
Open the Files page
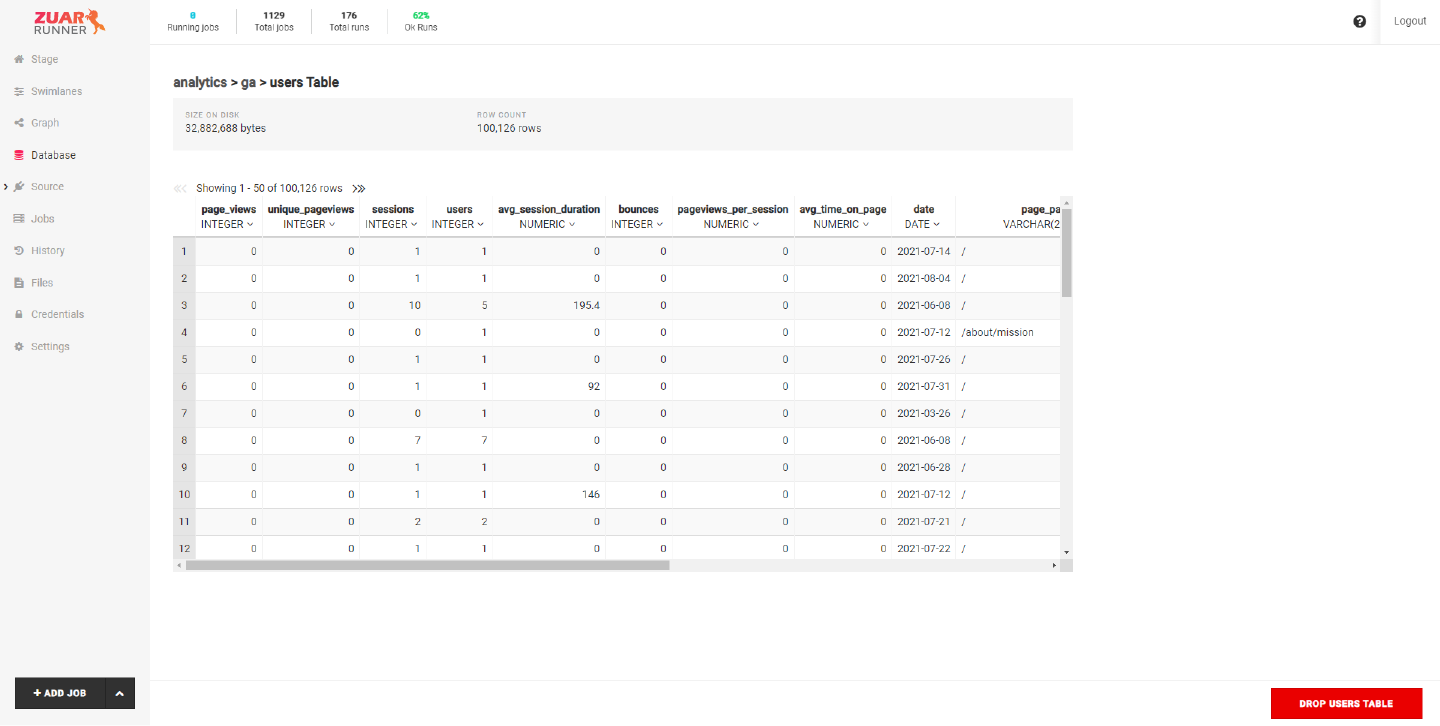(42, 283)
